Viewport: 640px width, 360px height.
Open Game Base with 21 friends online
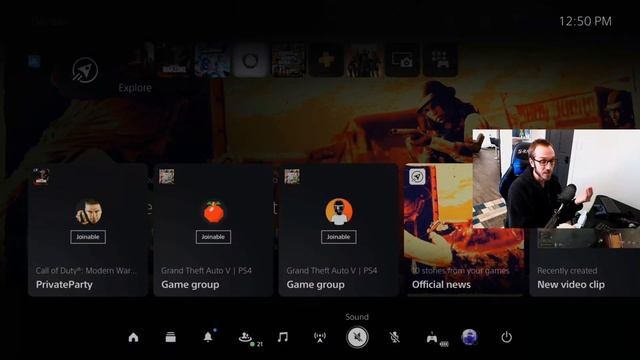tap(245, 337)
